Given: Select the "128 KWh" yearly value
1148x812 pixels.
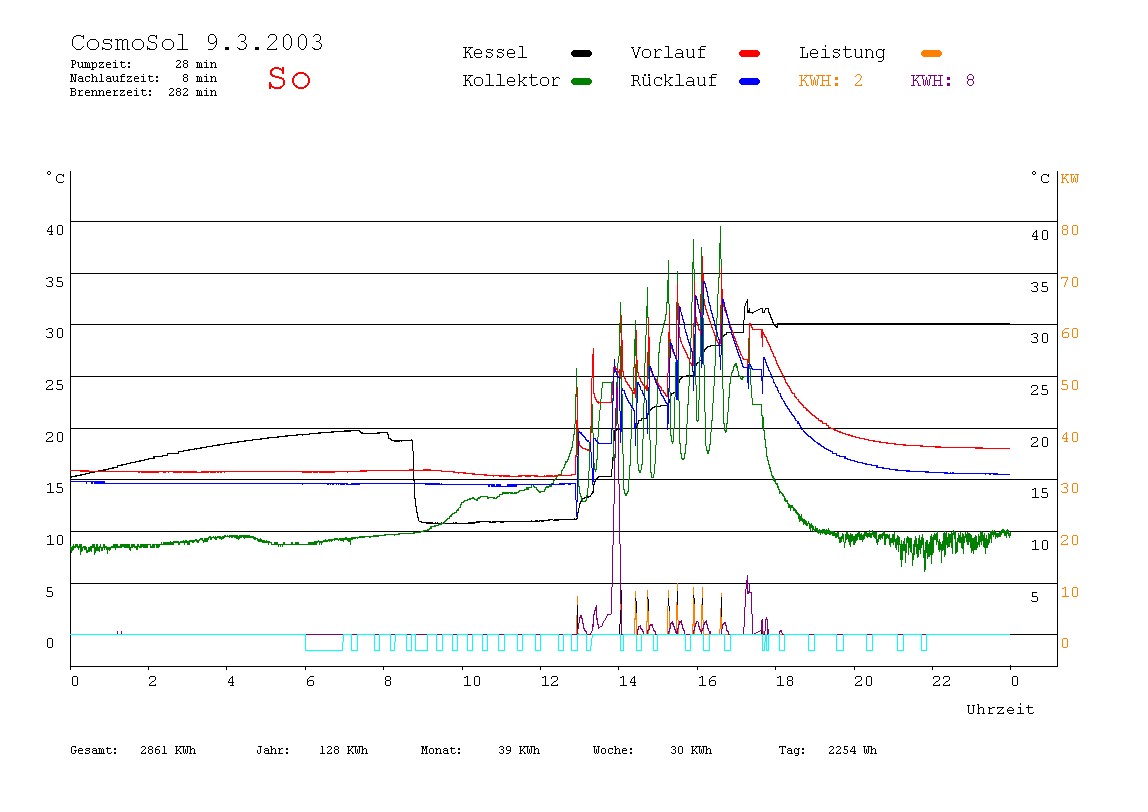Looking at the screenshot, I should [x=343, y=750].
